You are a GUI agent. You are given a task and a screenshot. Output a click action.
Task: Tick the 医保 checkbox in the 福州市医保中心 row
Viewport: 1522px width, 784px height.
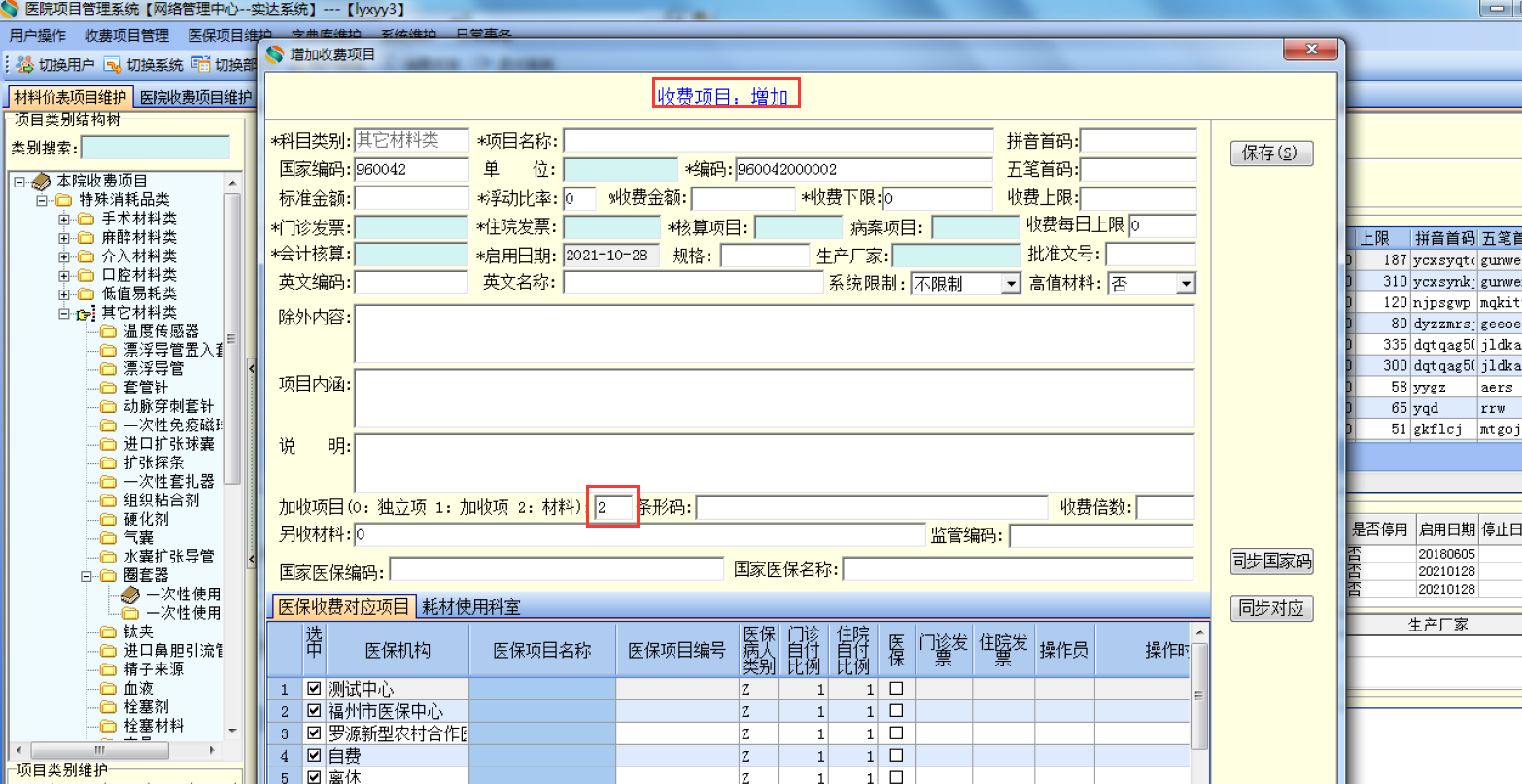[896, 711]
